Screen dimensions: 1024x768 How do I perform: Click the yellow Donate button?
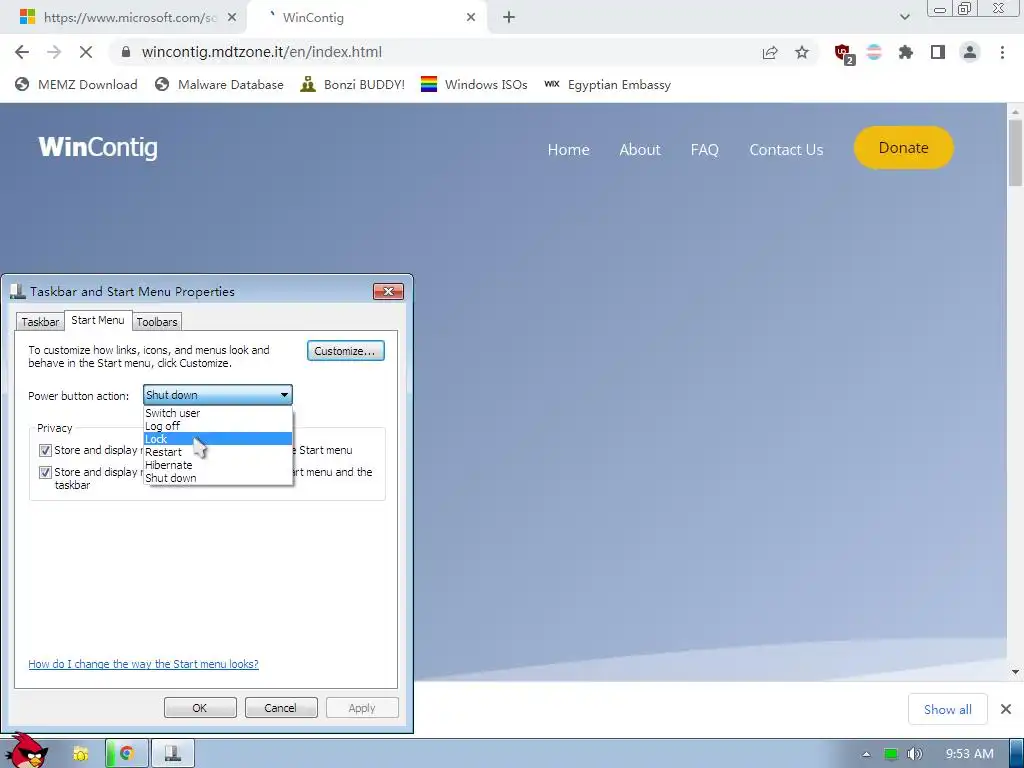pyautogui.click(x=903, y=148)
